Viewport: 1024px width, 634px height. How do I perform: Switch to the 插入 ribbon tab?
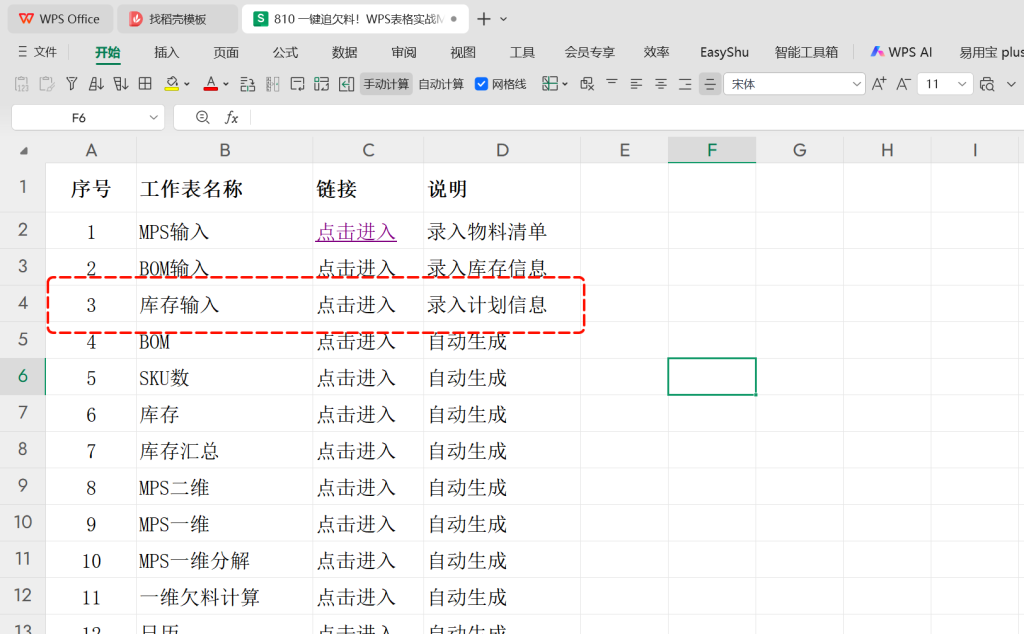click(x=167, y=52)
